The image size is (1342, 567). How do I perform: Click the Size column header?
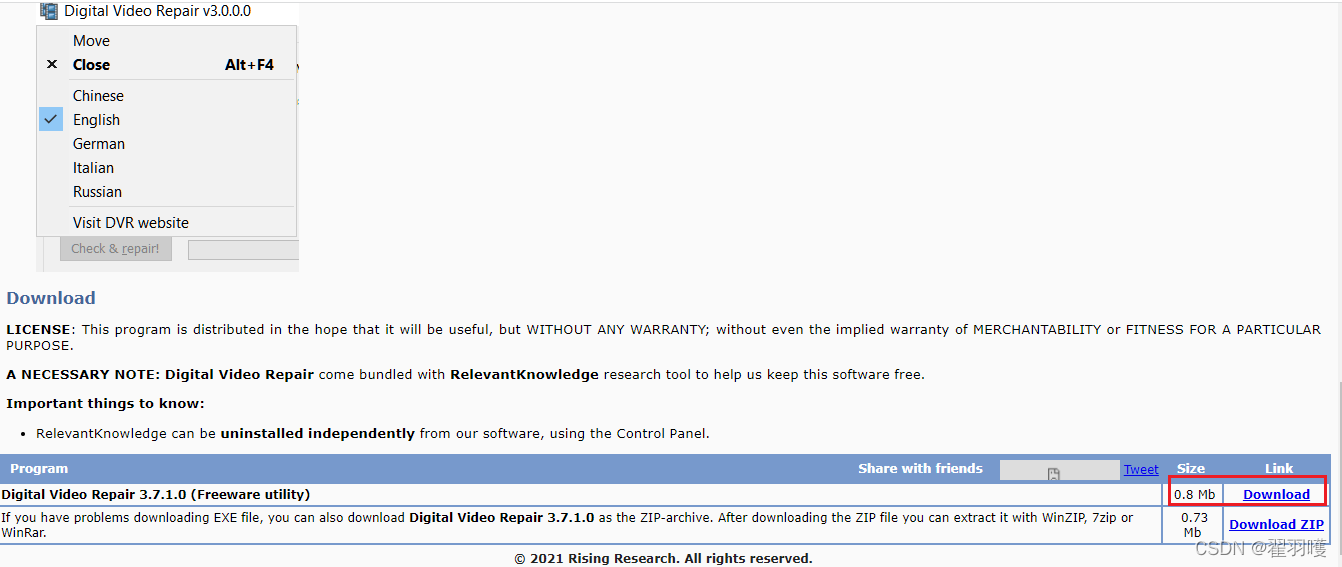click(x=1191, y=468)
